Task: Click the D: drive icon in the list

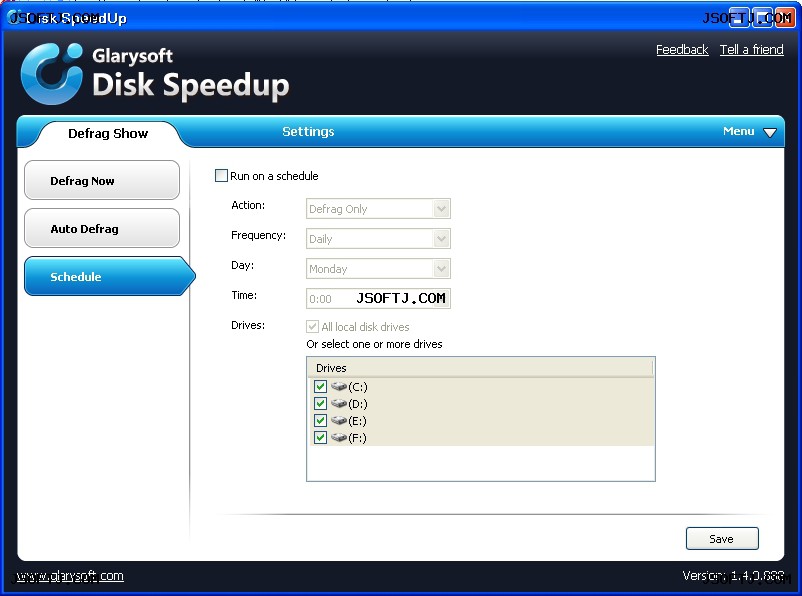Action: click(x=339, y=404)
